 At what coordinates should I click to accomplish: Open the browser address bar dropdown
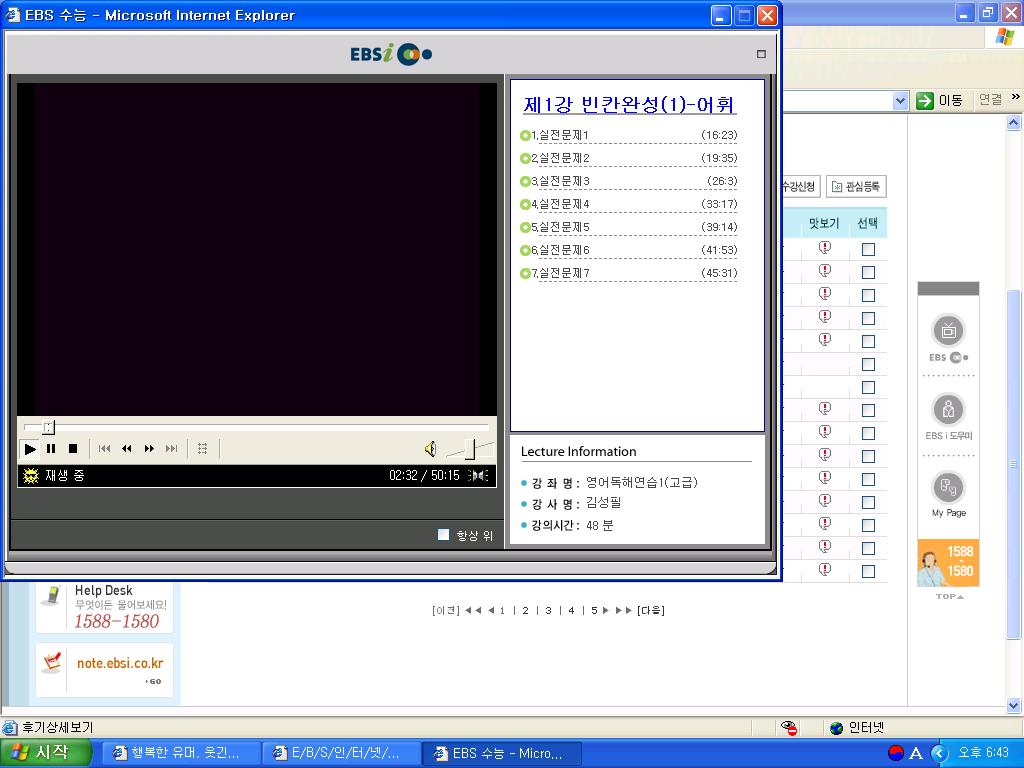899,100
